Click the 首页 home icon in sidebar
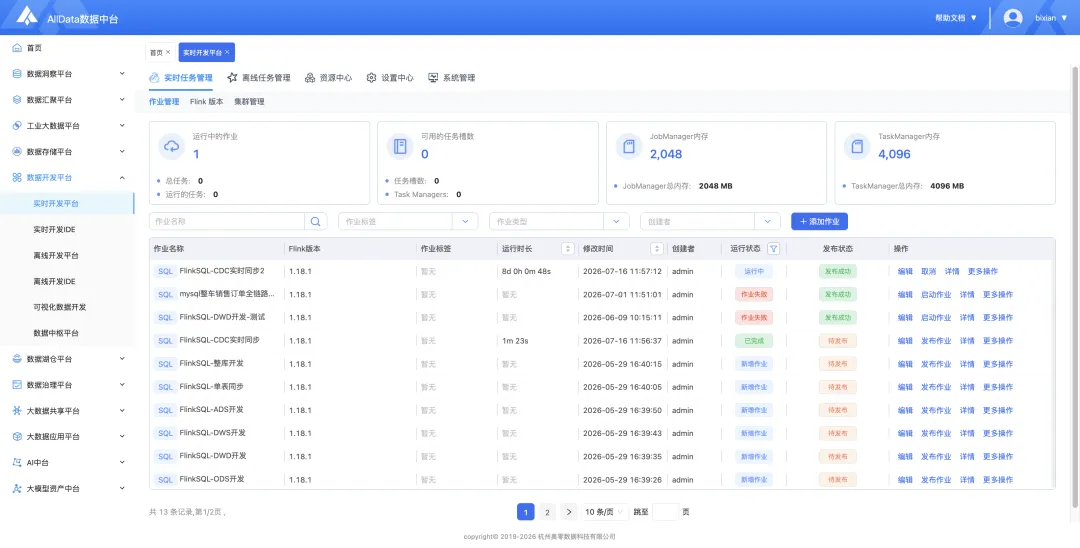 click(17, 48)
